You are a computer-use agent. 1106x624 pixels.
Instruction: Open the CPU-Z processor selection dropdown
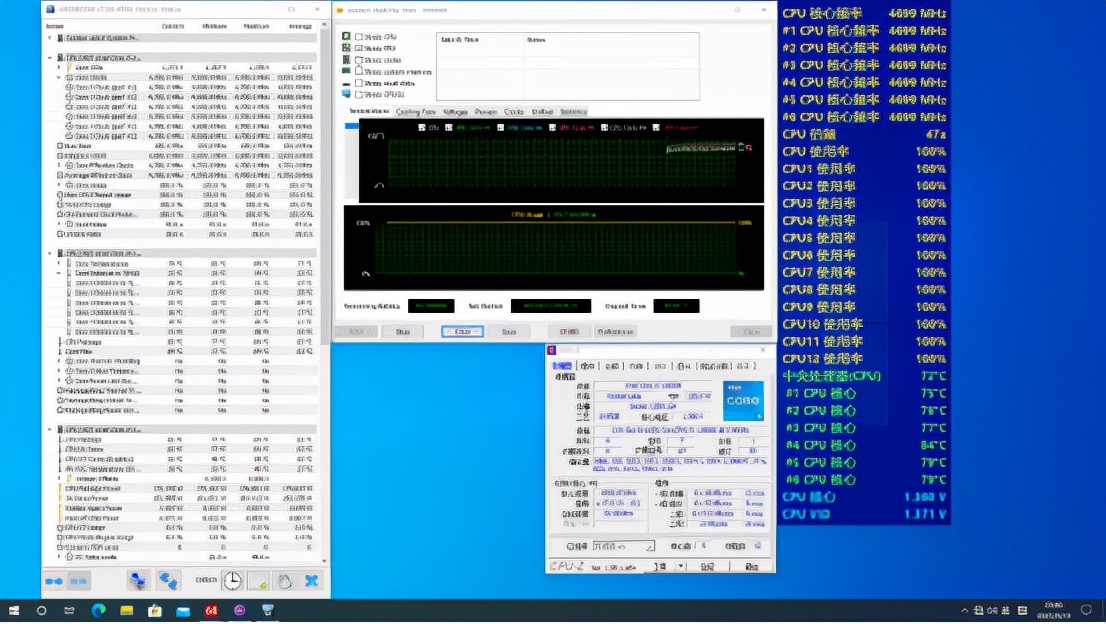(x=622, y=546)
